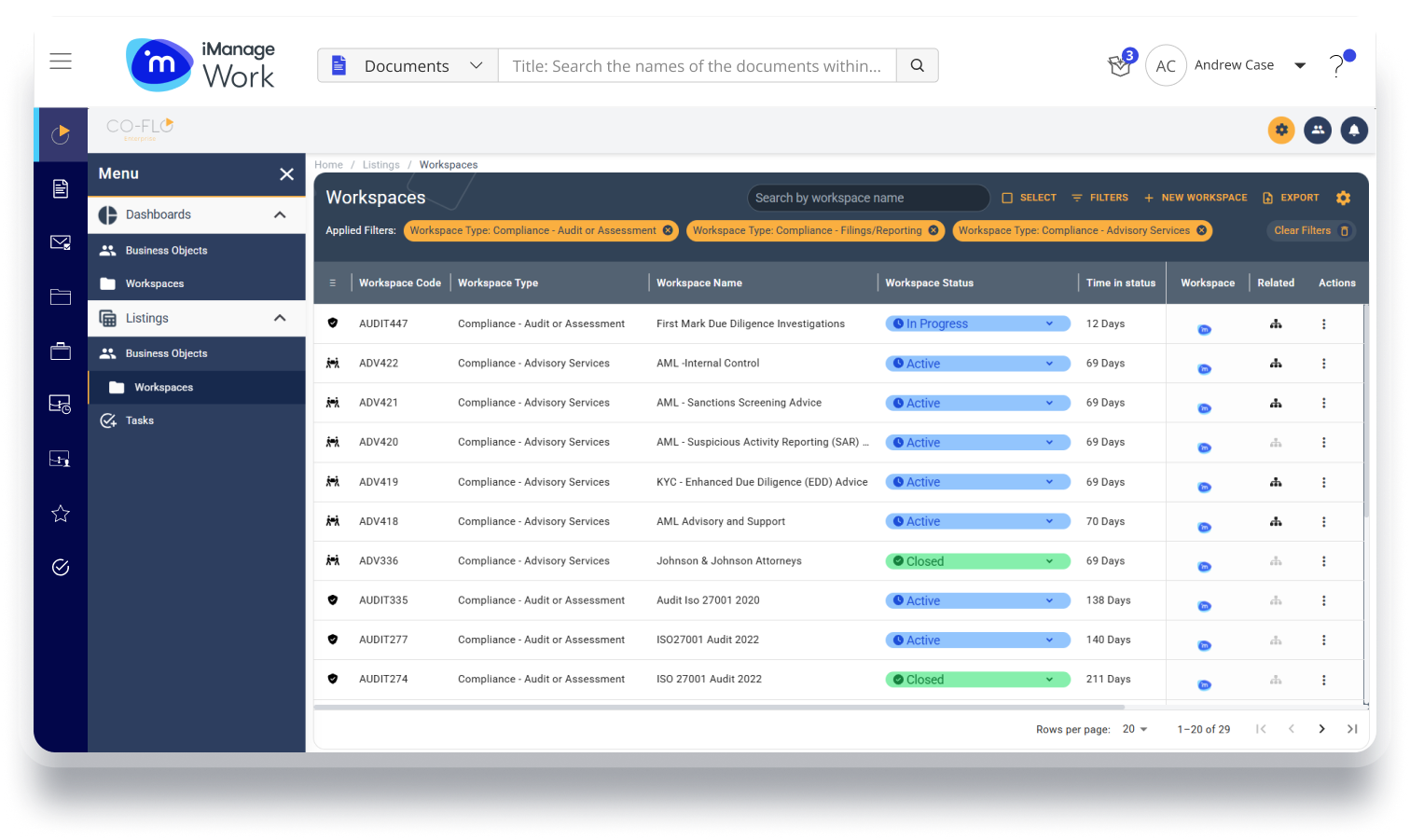Open related items icon for ADV422
This screenshot has height=840, width=1410.
pyautogui.click(x=1276, y=364)
